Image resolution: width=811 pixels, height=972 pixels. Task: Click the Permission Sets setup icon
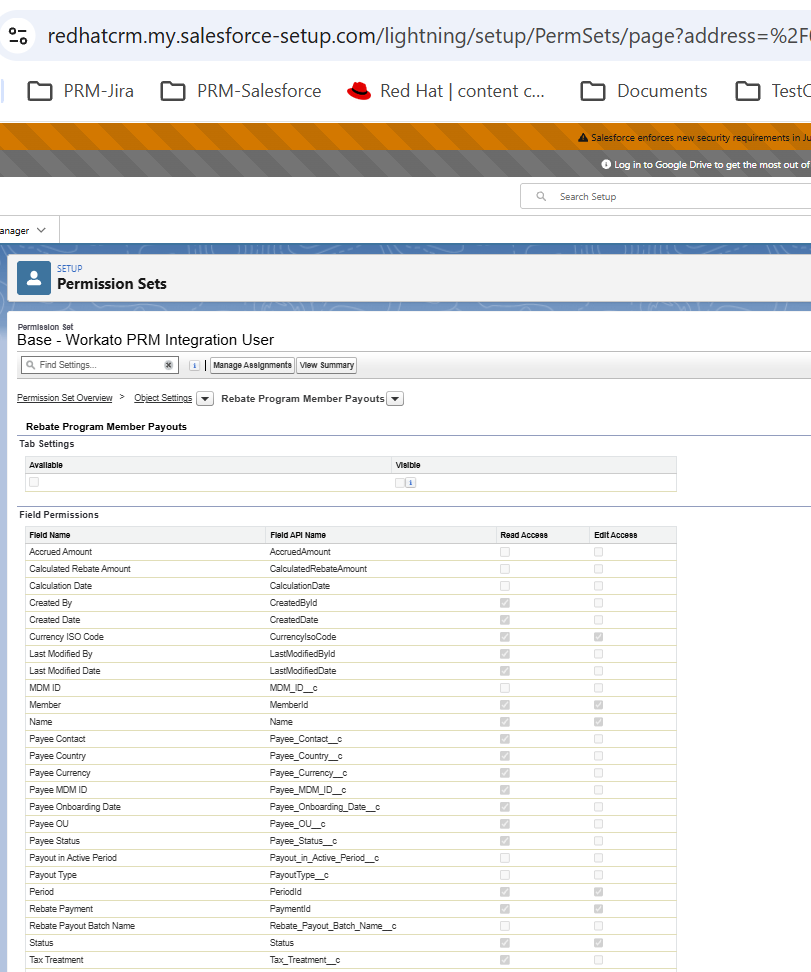click(33, 278)
